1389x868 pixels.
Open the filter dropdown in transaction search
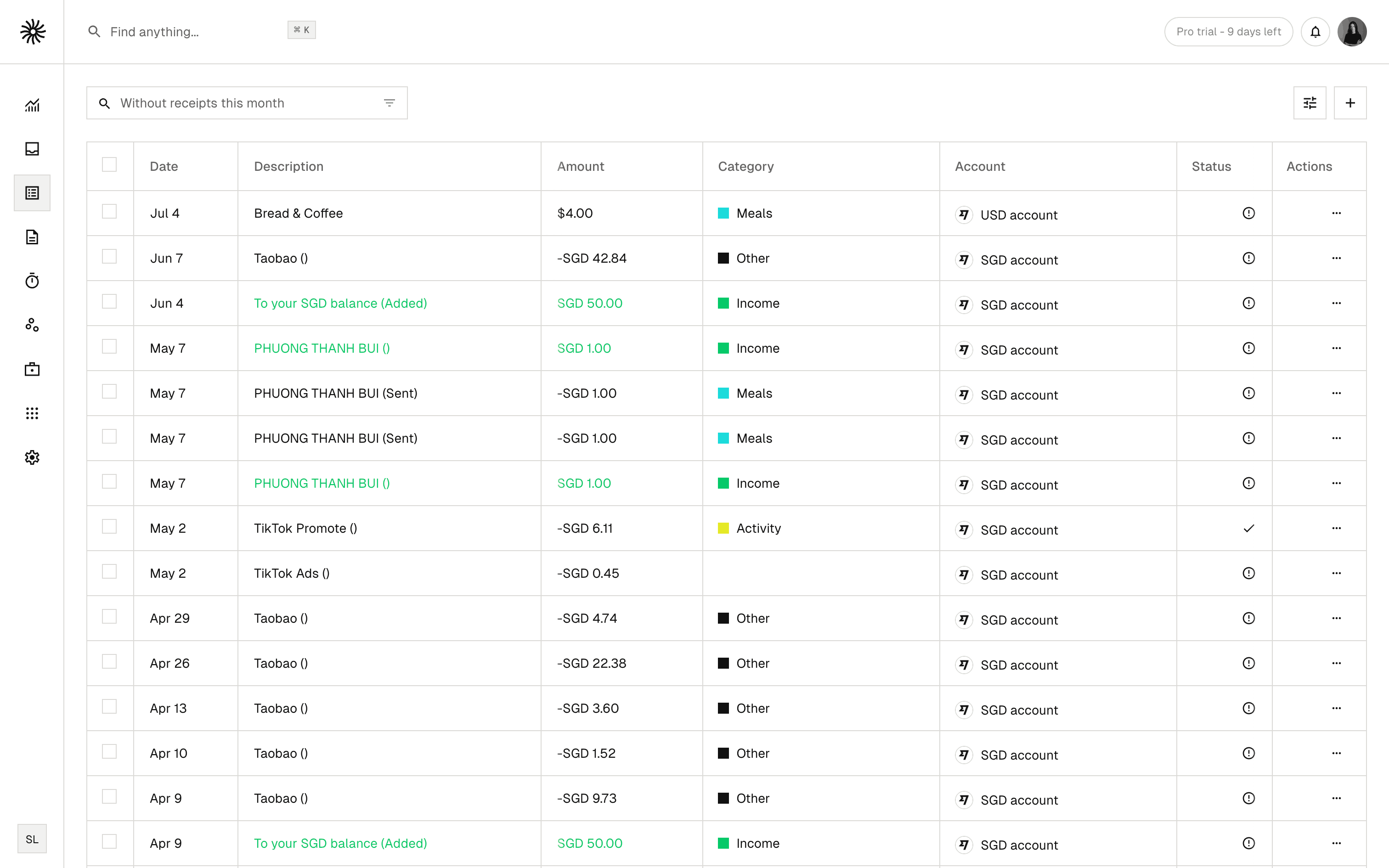[x=389, y=103]
